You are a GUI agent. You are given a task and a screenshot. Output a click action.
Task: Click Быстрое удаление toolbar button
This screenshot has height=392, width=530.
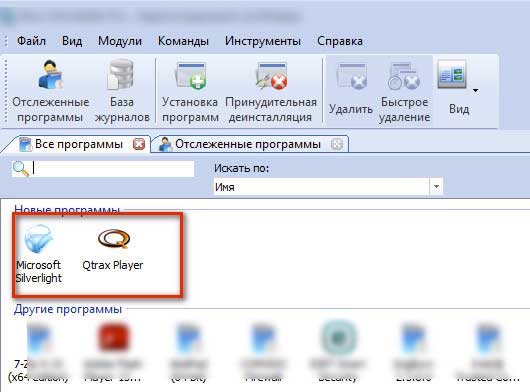click(404, 91)
